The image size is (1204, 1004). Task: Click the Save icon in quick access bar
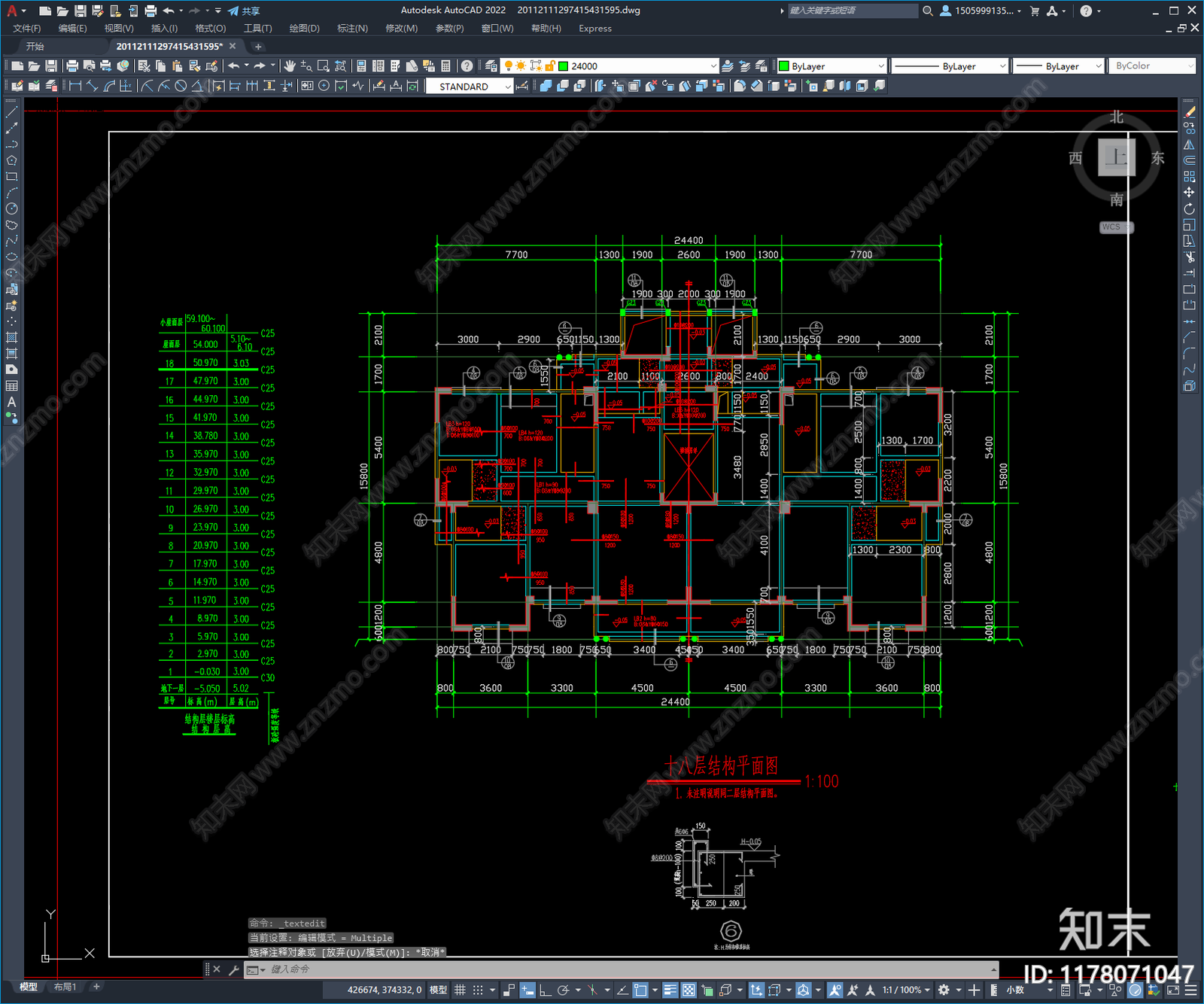[80, 11]
